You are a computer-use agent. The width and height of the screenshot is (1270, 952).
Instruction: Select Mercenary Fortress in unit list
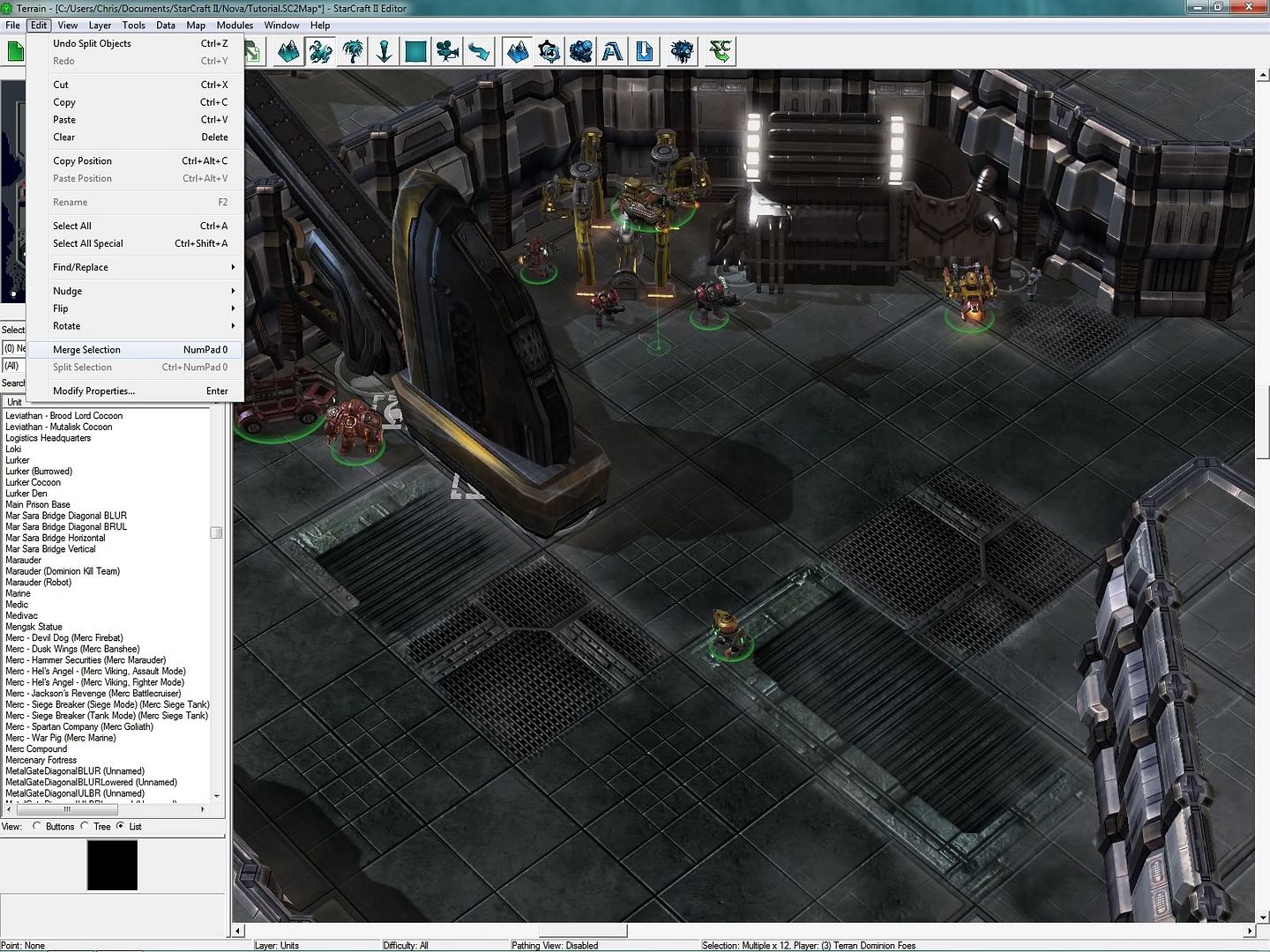click(x=41, y=760)
